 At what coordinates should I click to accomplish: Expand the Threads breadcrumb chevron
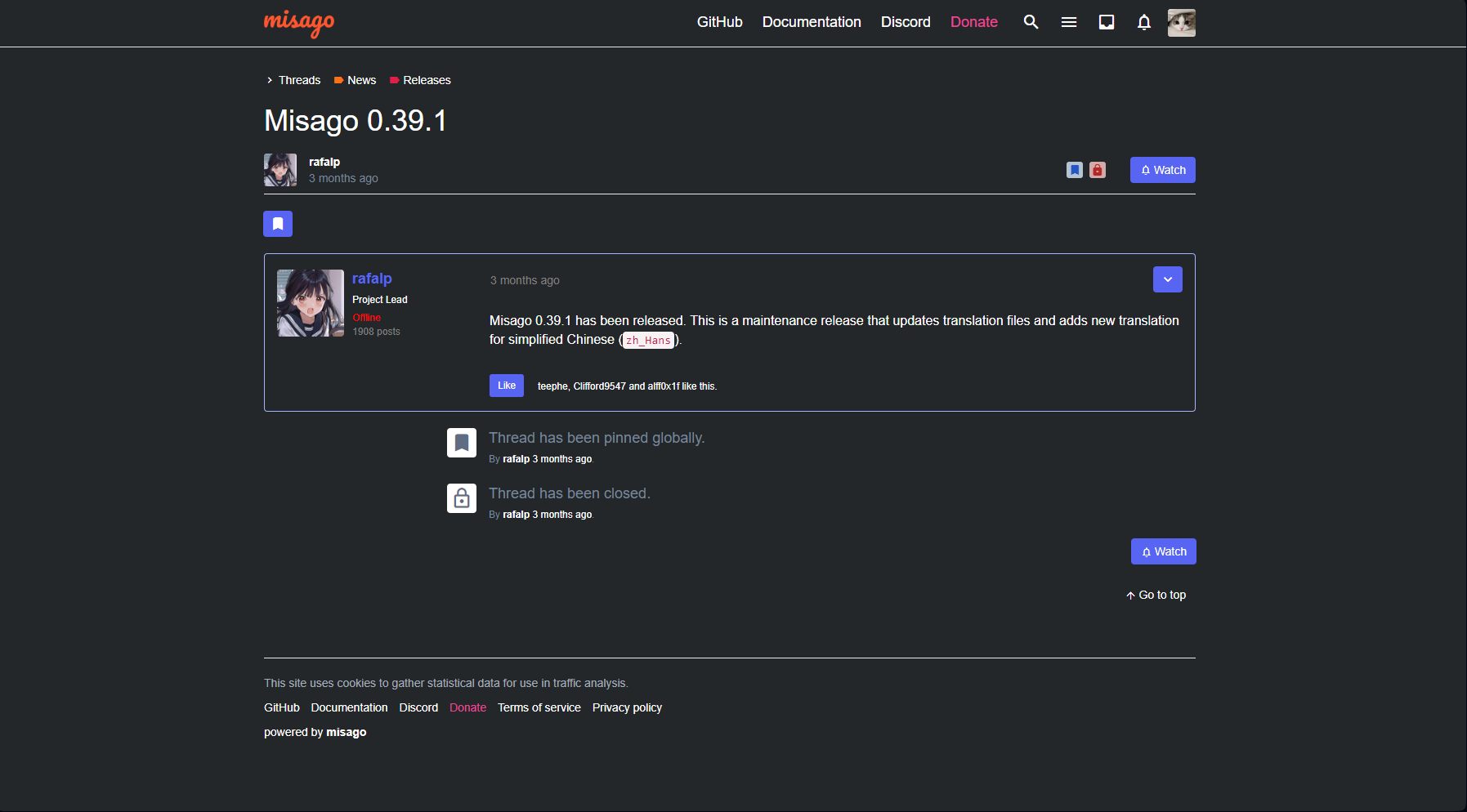270,80
